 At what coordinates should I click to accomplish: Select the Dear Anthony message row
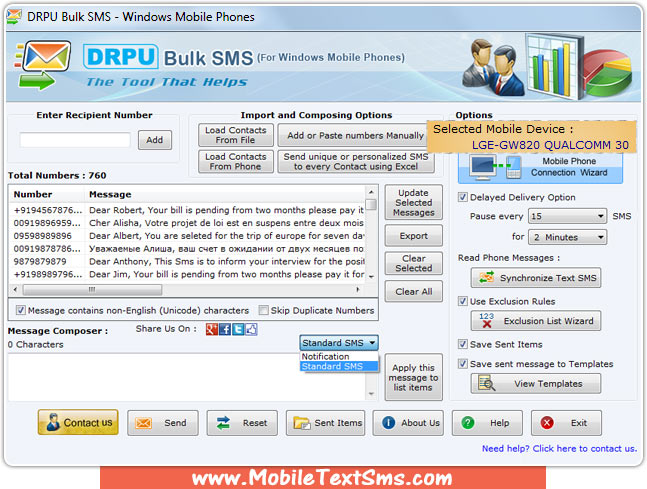pyautogui.click(x=188, y=261)
